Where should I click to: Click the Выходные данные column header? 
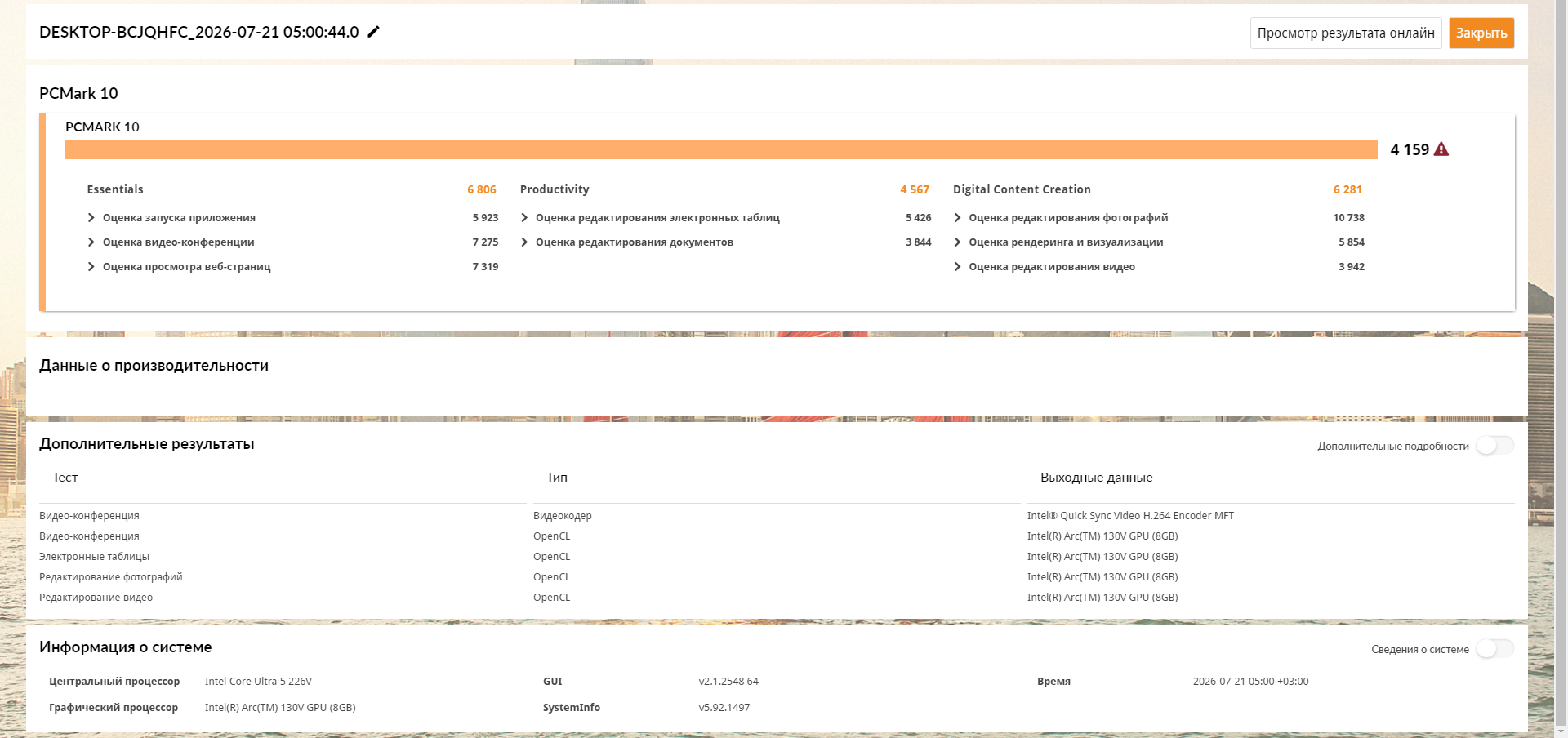point(1097,478)
